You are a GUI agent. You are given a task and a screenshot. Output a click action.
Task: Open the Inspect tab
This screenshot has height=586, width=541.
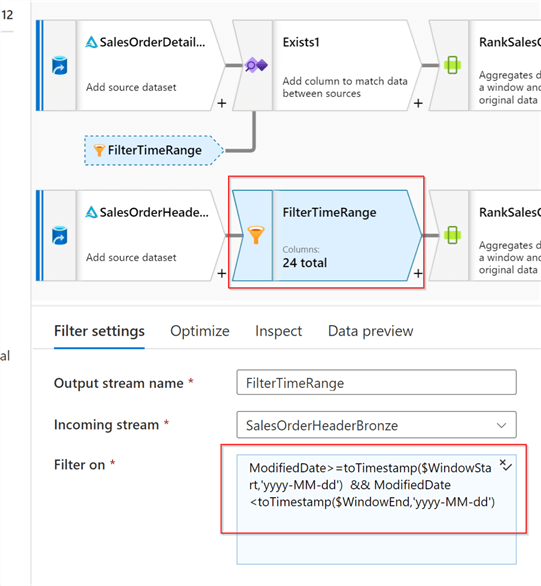click(278, 331)
